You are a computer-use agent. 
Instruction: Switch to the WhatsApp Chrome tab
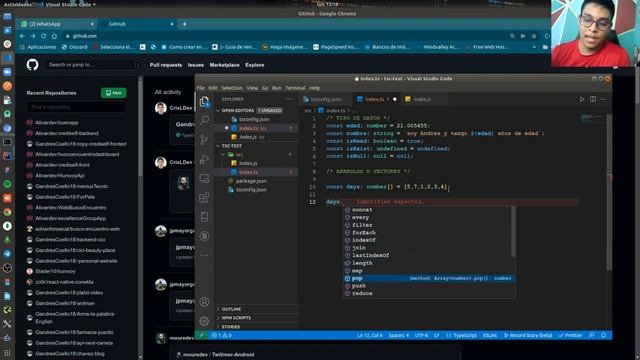coord(57,24)
